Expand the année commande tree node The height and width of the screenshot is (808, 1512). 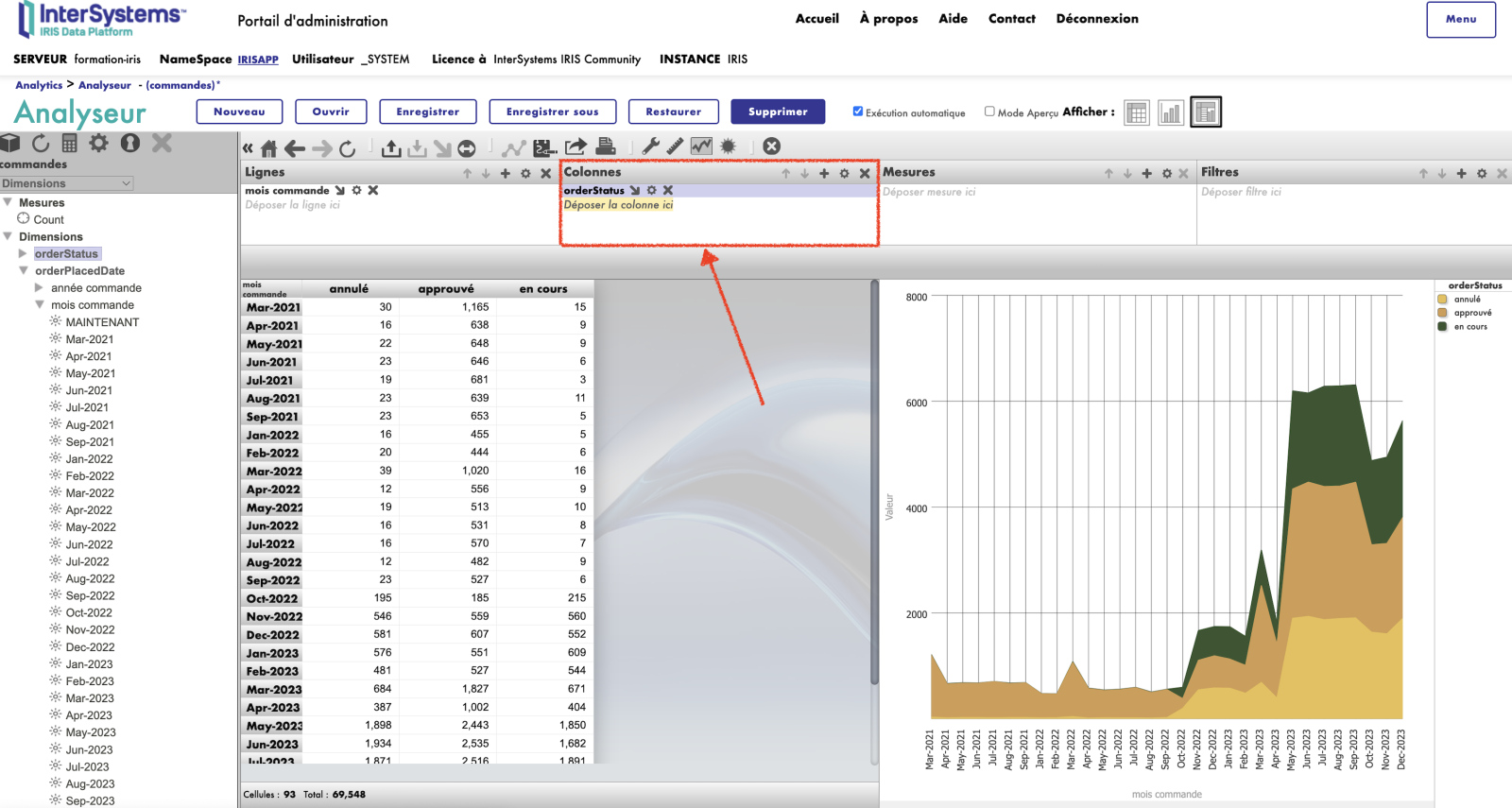pyautogui.click(x=39, y=287)
